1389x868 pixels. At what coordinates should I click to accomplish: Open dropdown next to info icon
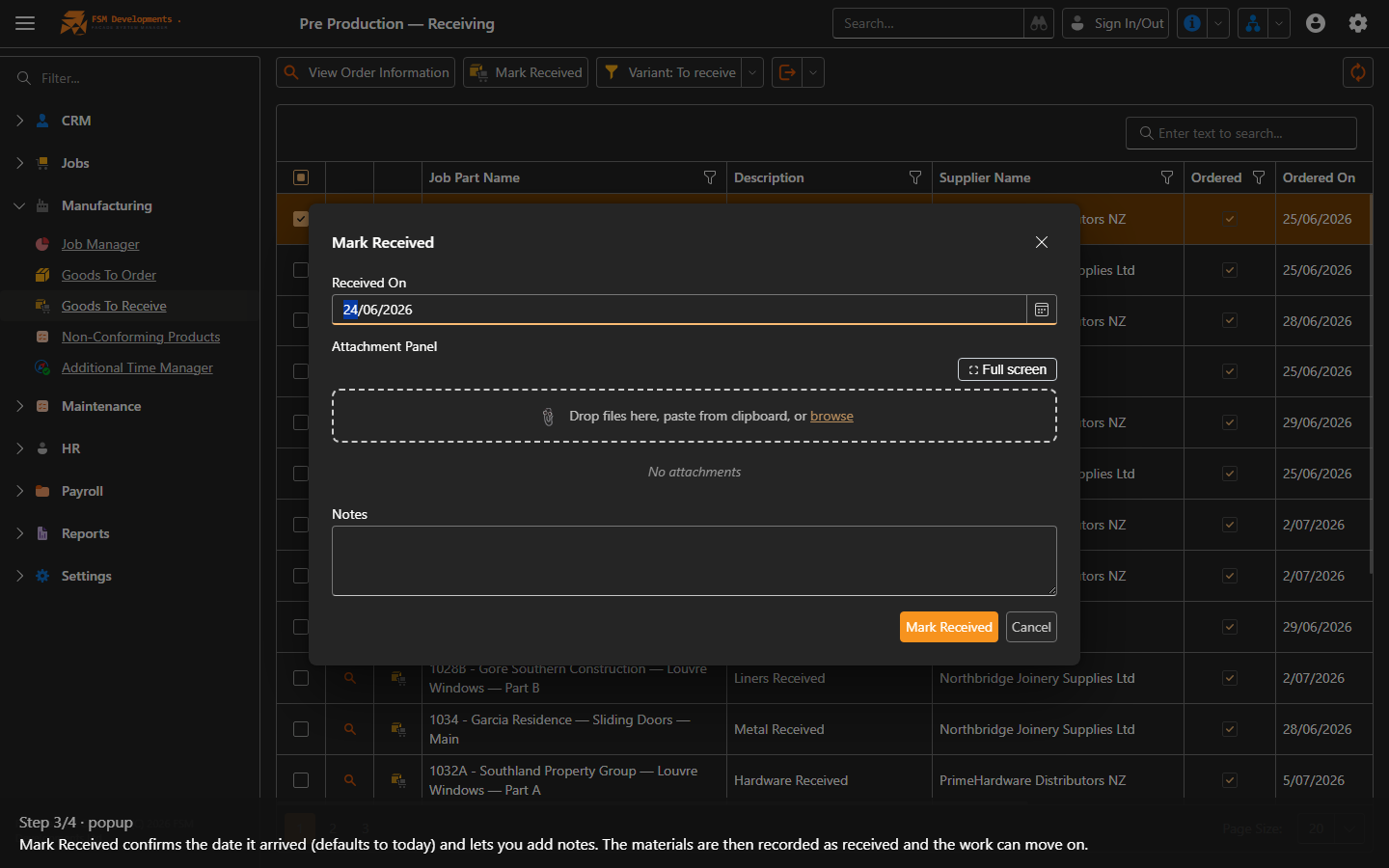tap(1218, 23)
